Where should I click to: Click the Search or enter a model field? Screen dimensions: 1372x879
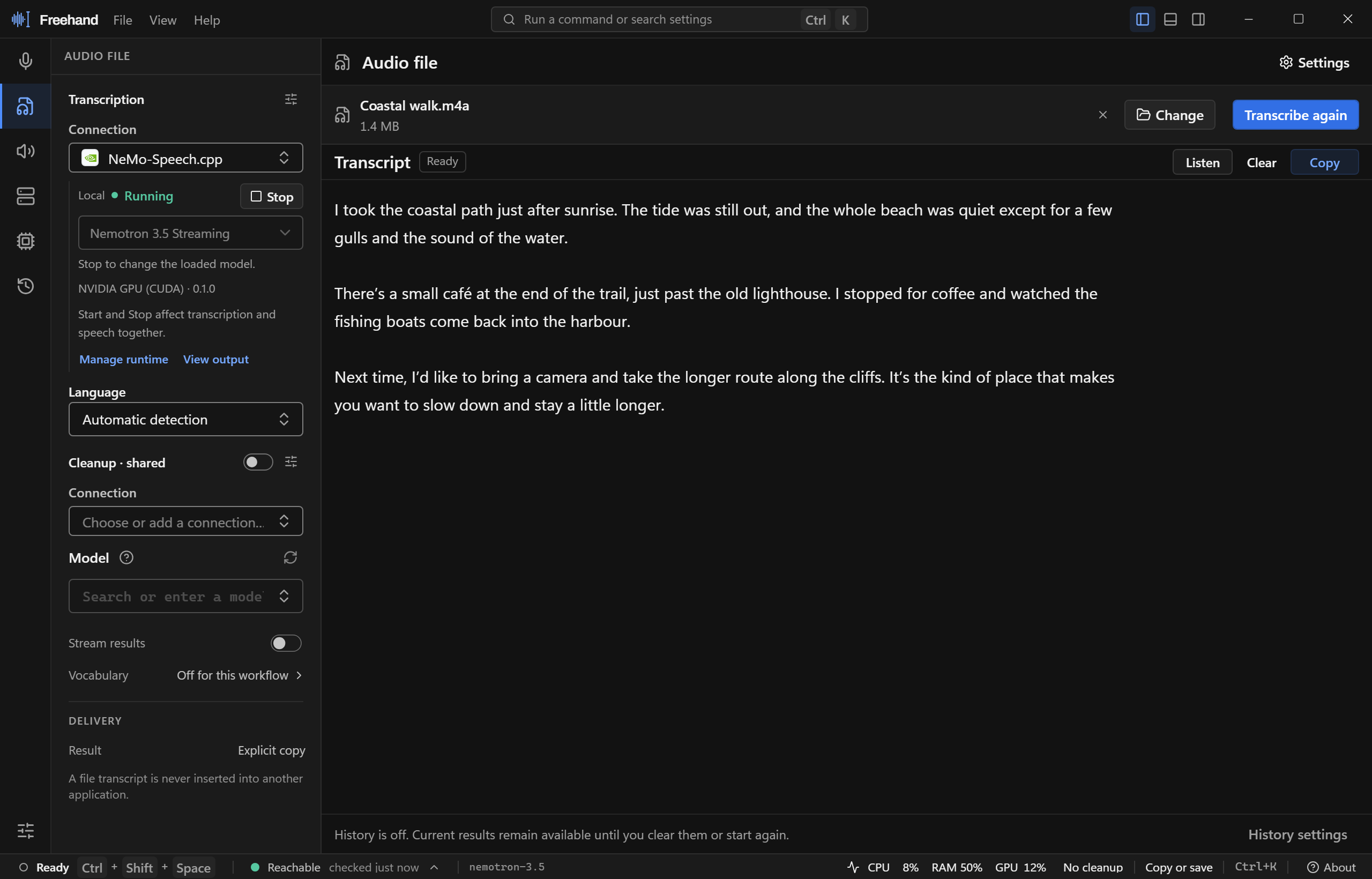click(185, 596)
